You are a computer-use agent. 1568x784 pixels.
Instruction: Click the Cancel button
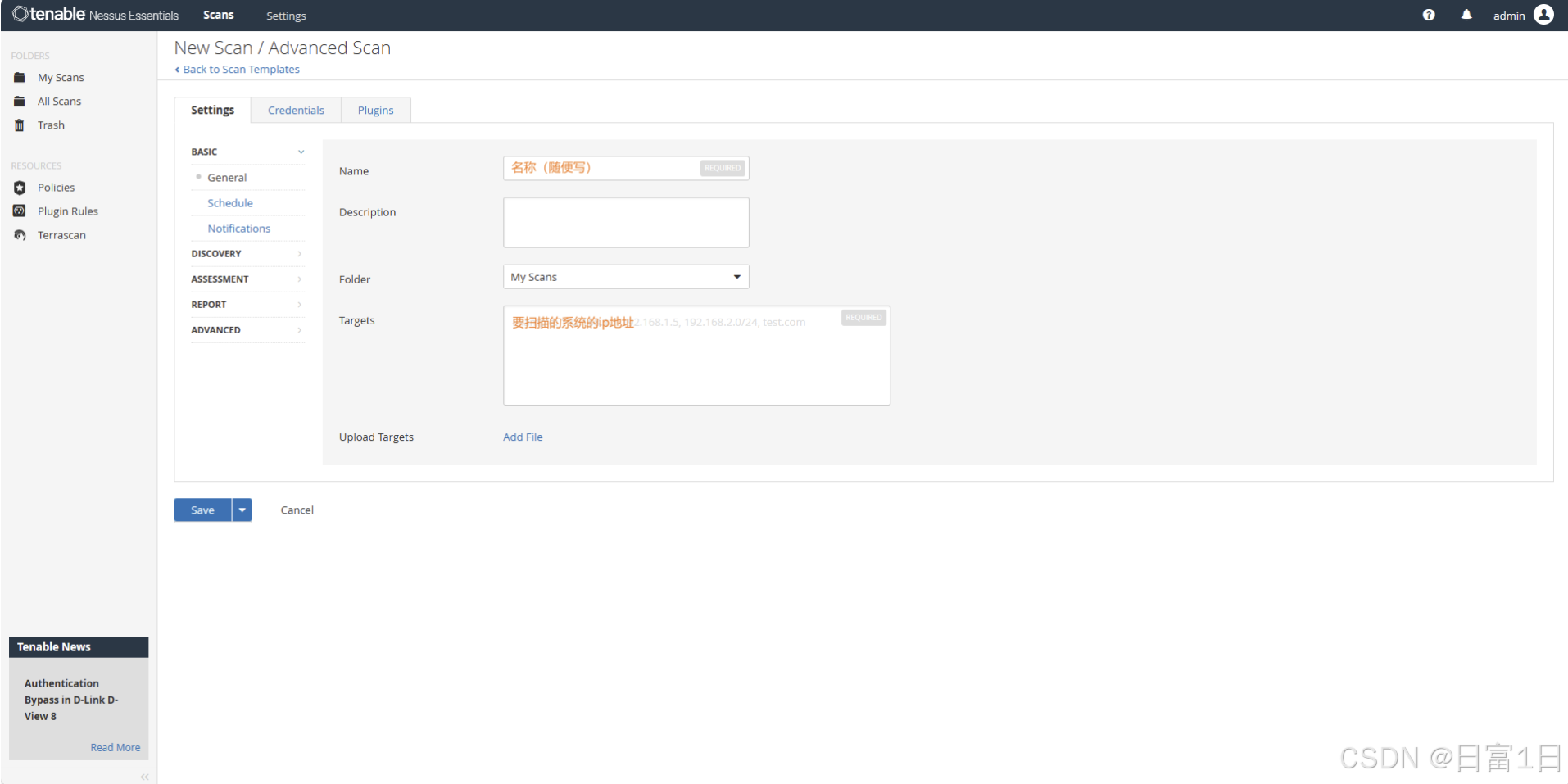point(297,510)
